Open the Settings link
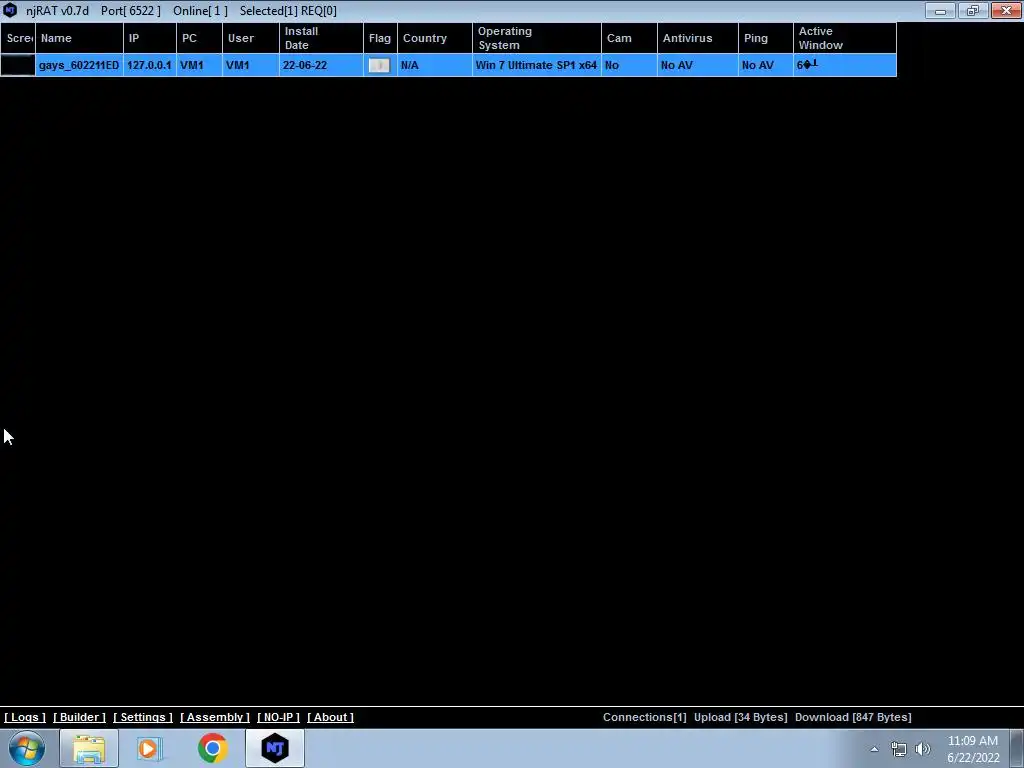 coord(143,717)
